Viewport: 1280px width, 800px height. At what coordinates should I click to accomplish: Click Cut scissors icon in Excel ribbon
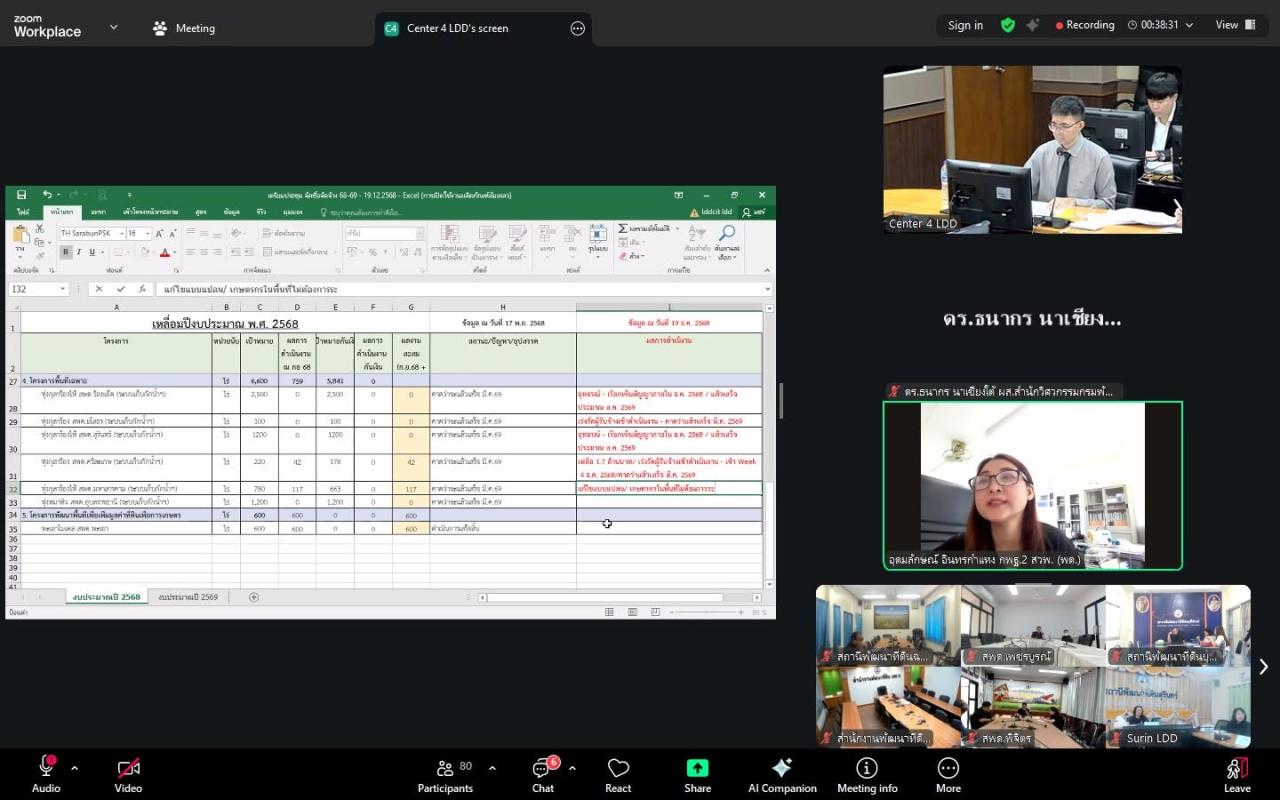tap(39, 229)
